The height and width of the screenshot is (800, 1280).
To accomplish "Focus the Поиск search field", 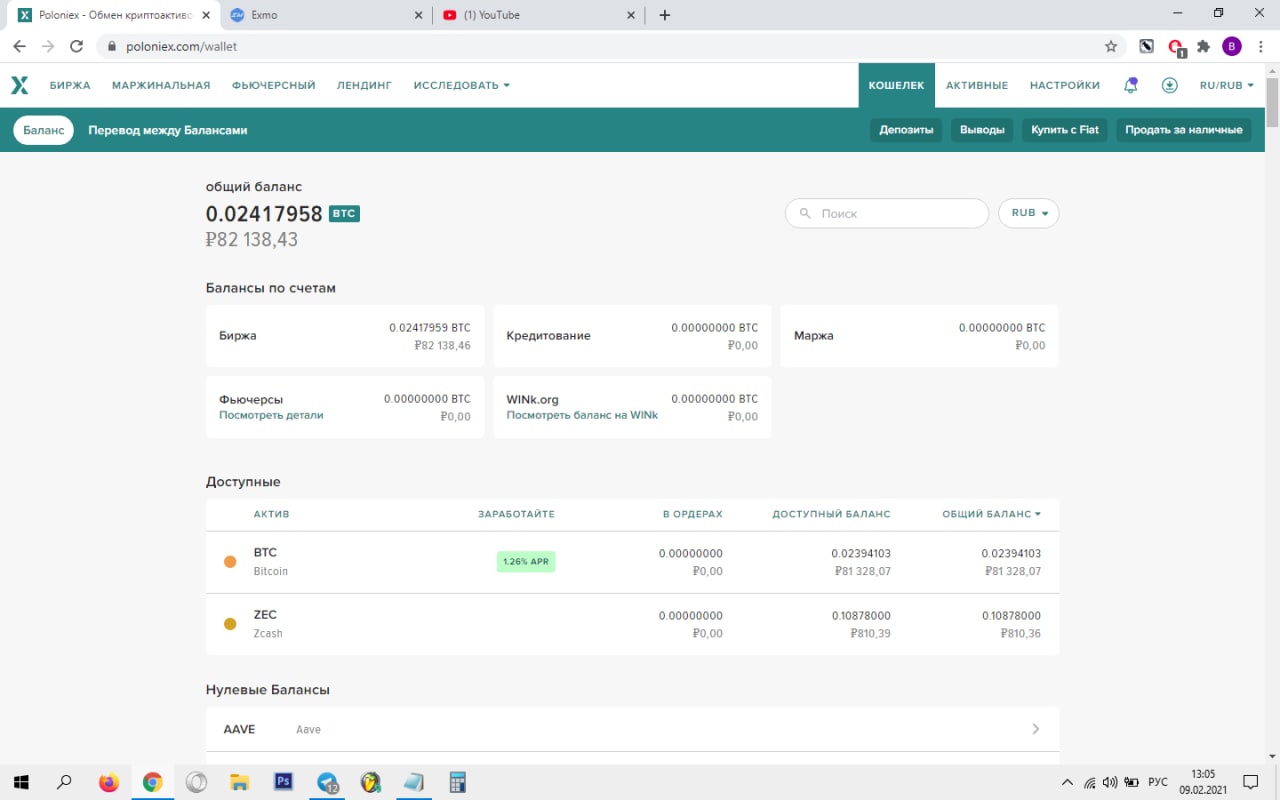I will (887, 213).
